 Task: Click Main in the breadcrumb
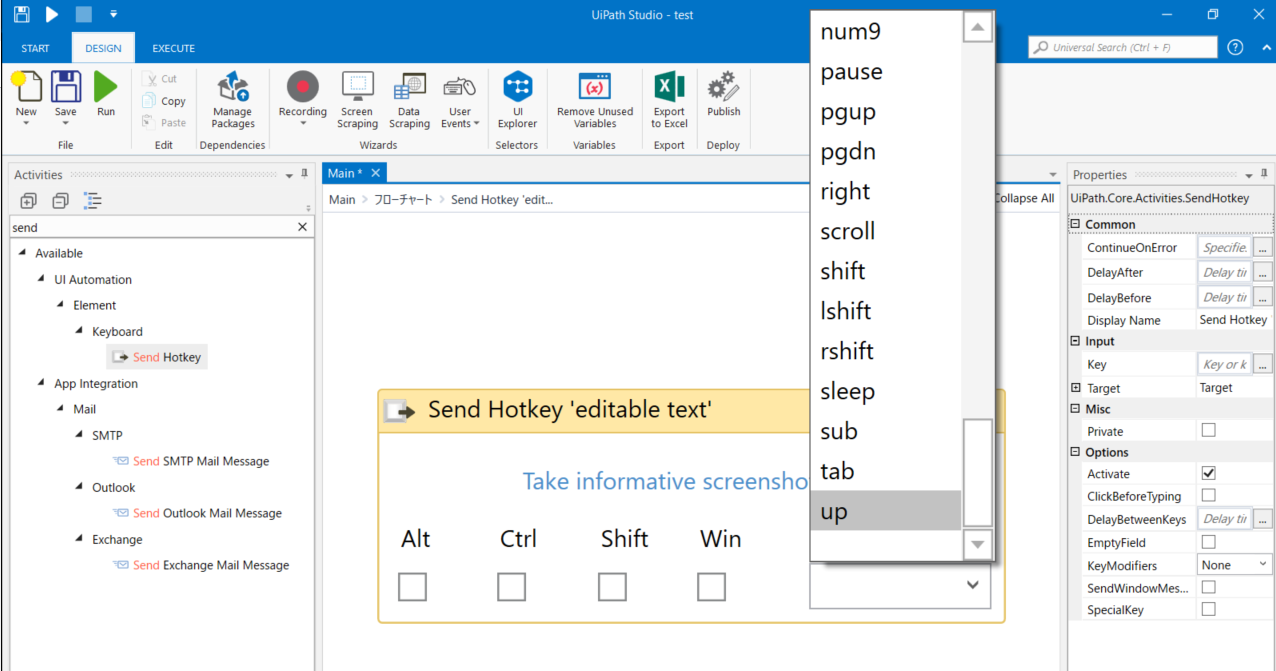342,199
